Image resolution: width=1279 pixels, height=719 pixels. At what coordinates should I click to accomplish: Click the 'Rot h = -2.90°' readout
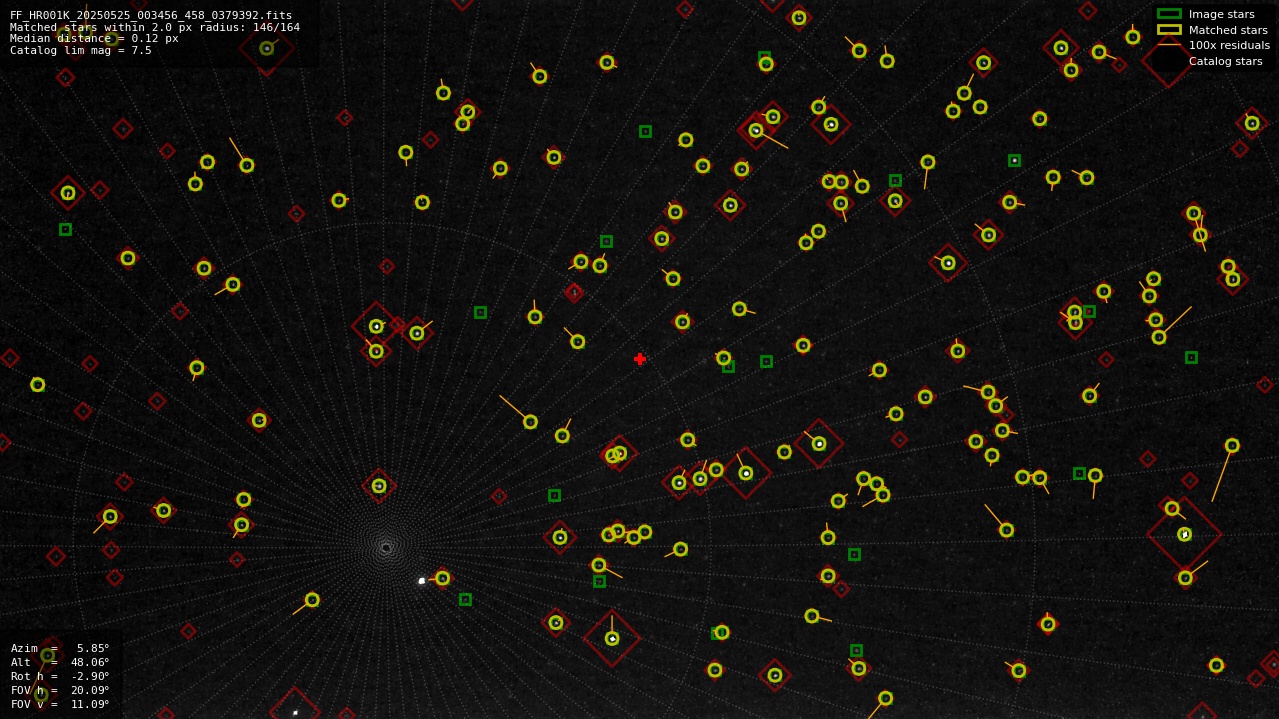[60, 676]
